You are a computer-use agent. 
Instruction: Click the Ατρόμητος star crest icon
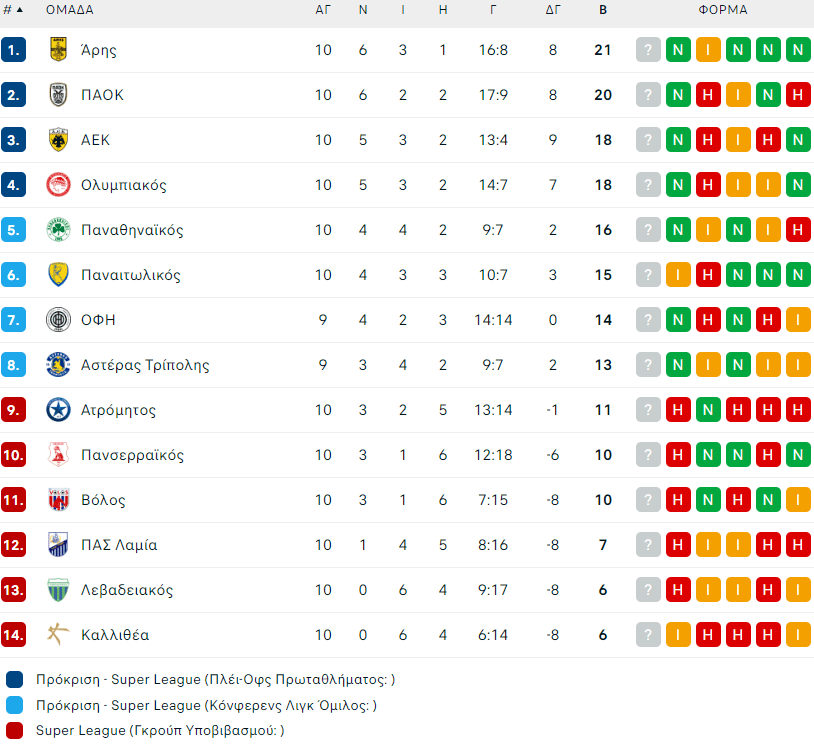58,410
